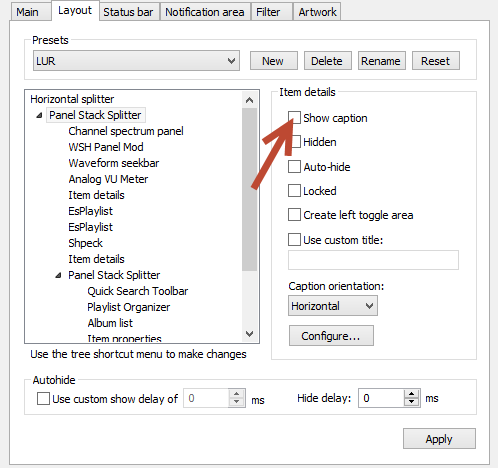Switch to the Status bar tab

coord(128,12)
